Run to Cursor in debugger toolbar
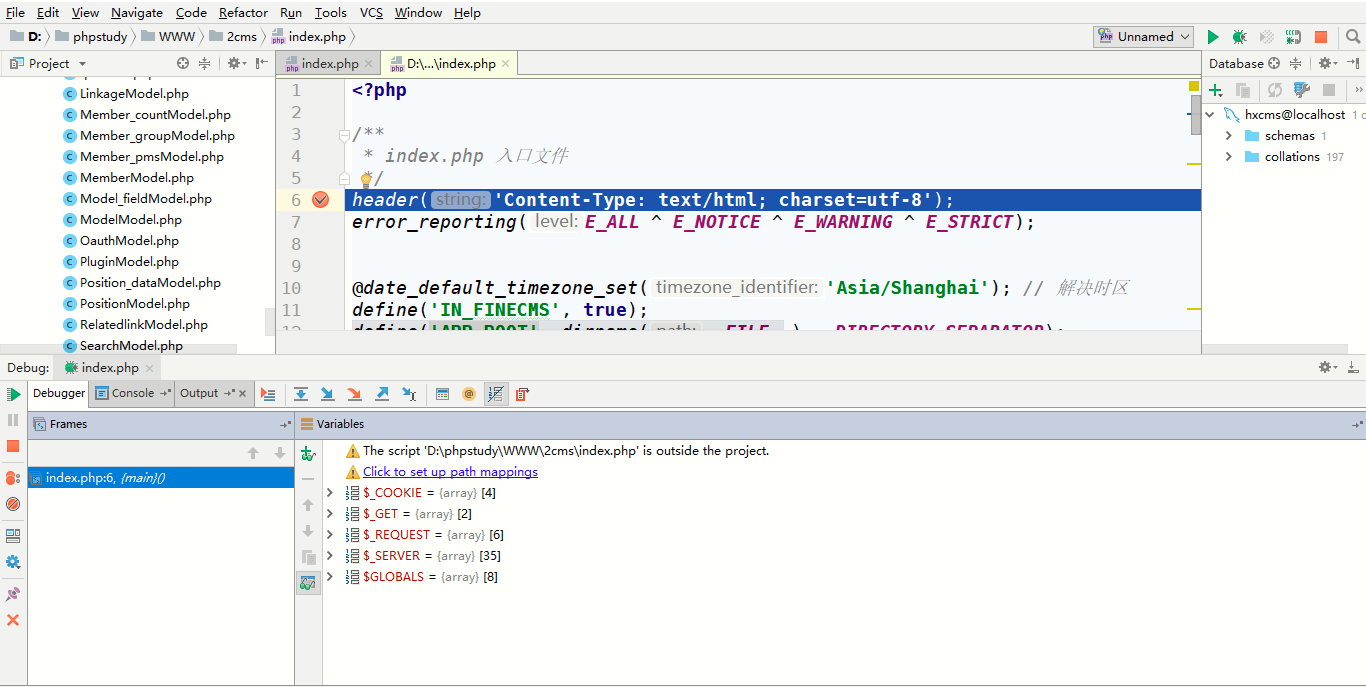The image size is (1366, 687). tap(409, 394)
